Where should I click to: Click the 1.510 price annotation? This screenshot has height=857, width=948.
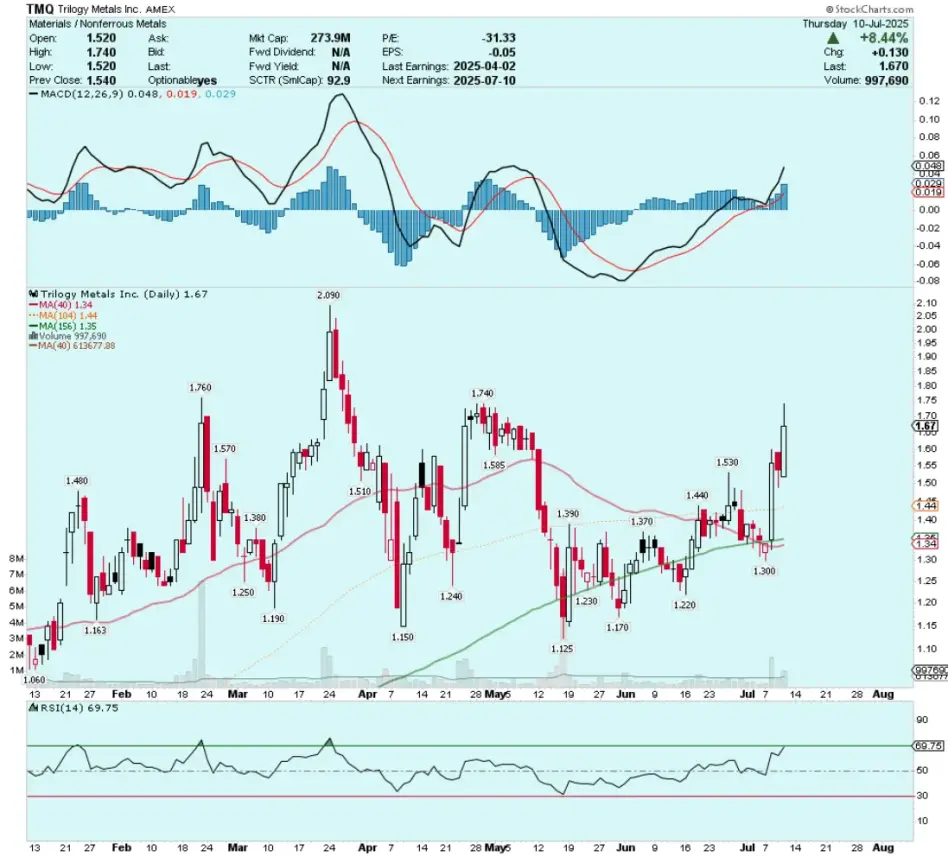(360, 491)
